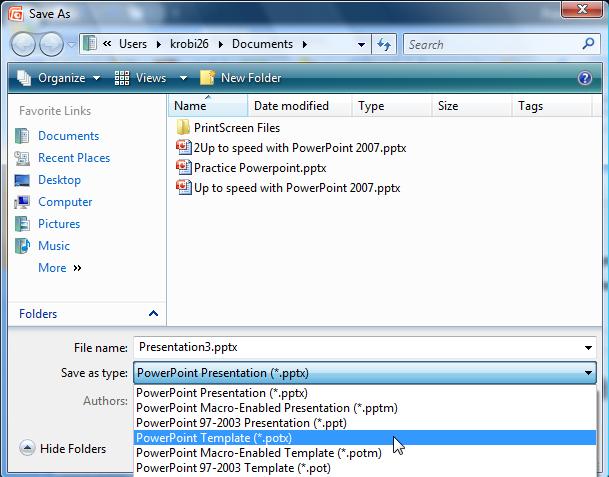Click the Documents sidebar icon
The image size is (609, 477).
click(22, 136)
